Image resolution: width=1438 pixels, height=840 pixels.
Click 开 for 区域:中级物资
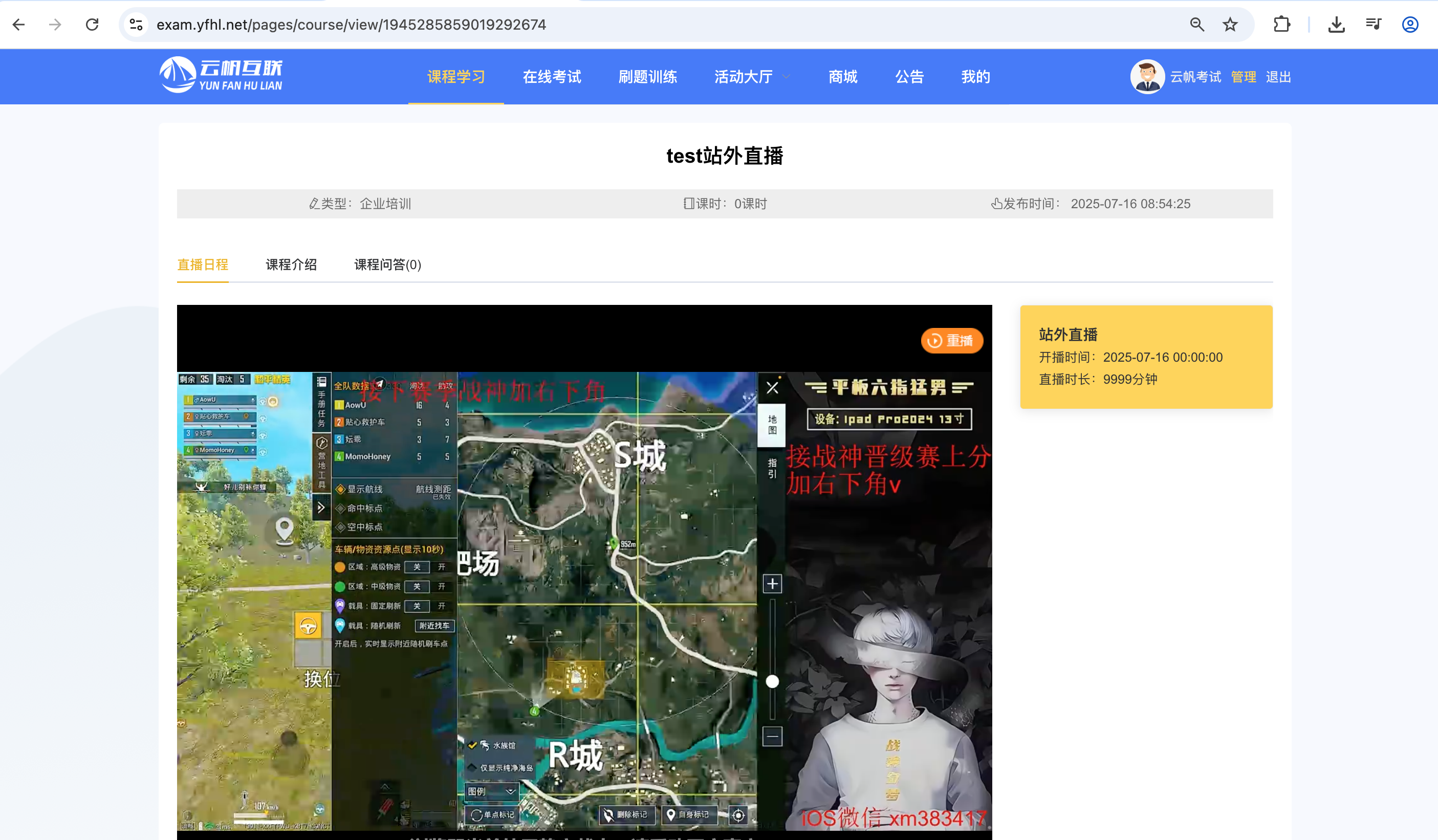442,586
